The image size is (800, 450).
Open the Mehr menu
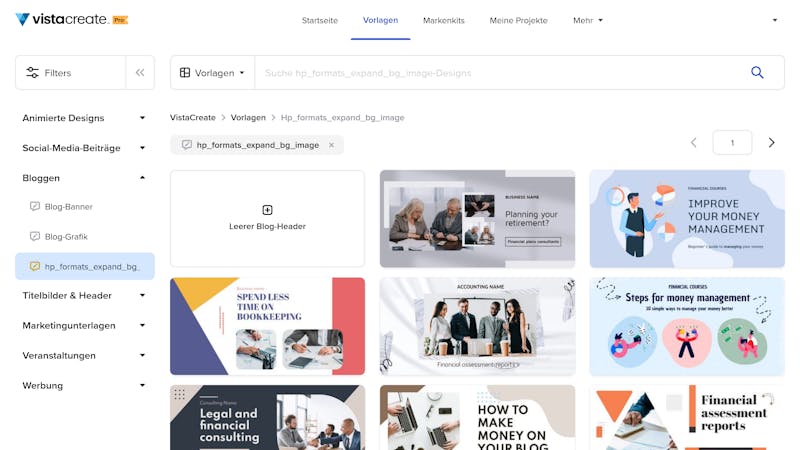tap(588, 20)
